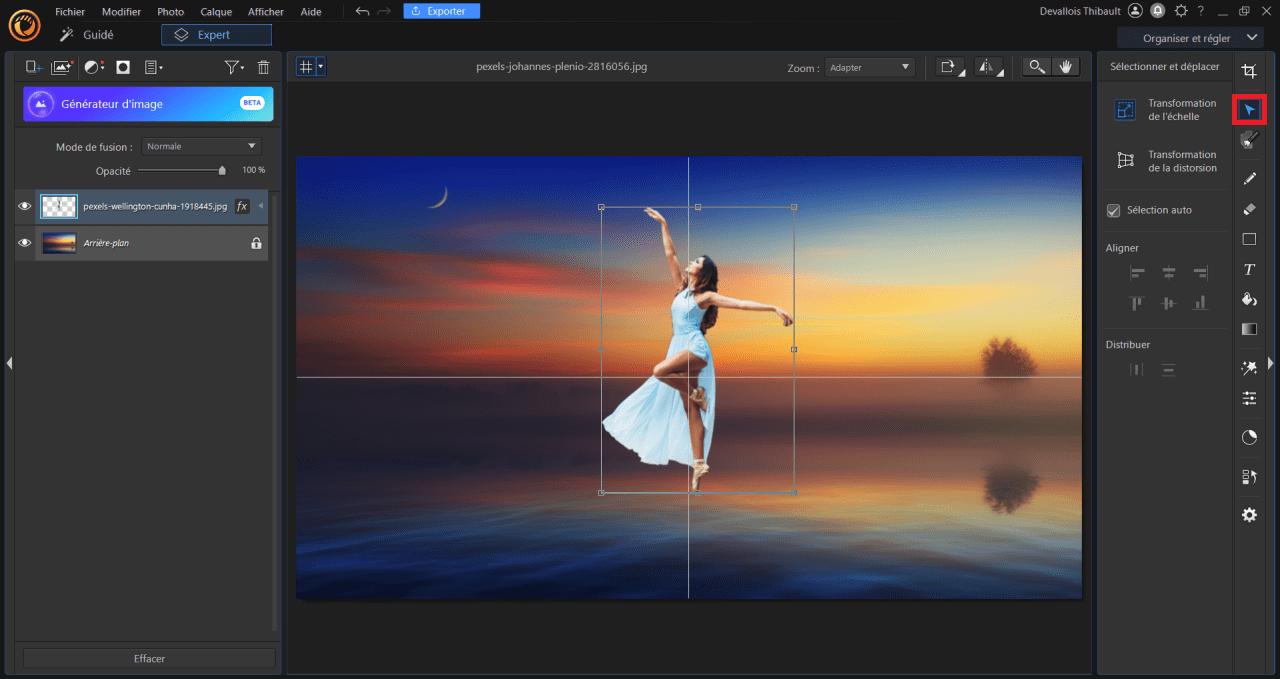Viewport: 1280px width, 679px height.
Task: Select the Gradient tool
Action: pyautogui.click(x=1249, y=329)
